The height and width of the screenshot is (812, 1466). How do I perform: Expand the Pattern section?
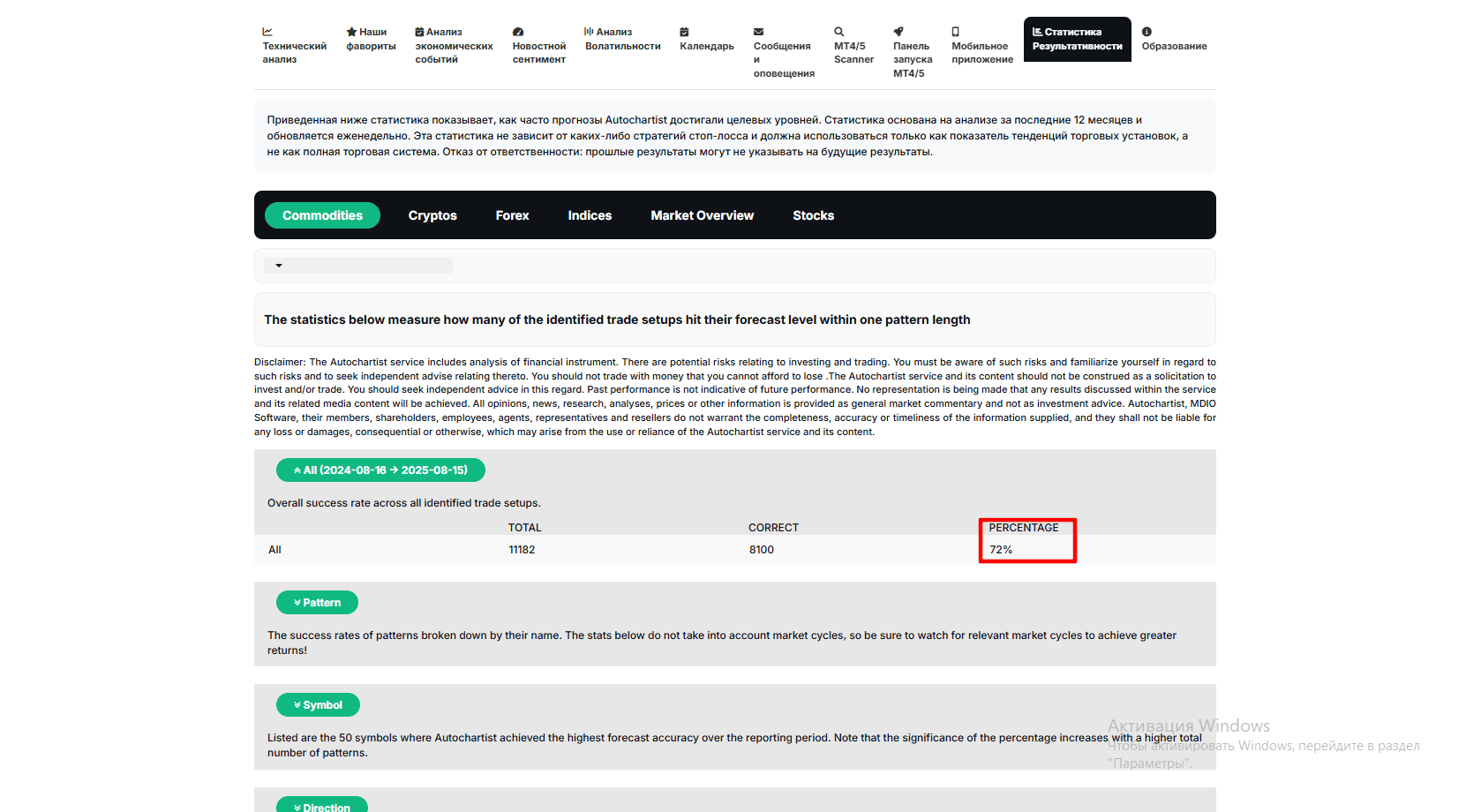(x=317, y=603)
